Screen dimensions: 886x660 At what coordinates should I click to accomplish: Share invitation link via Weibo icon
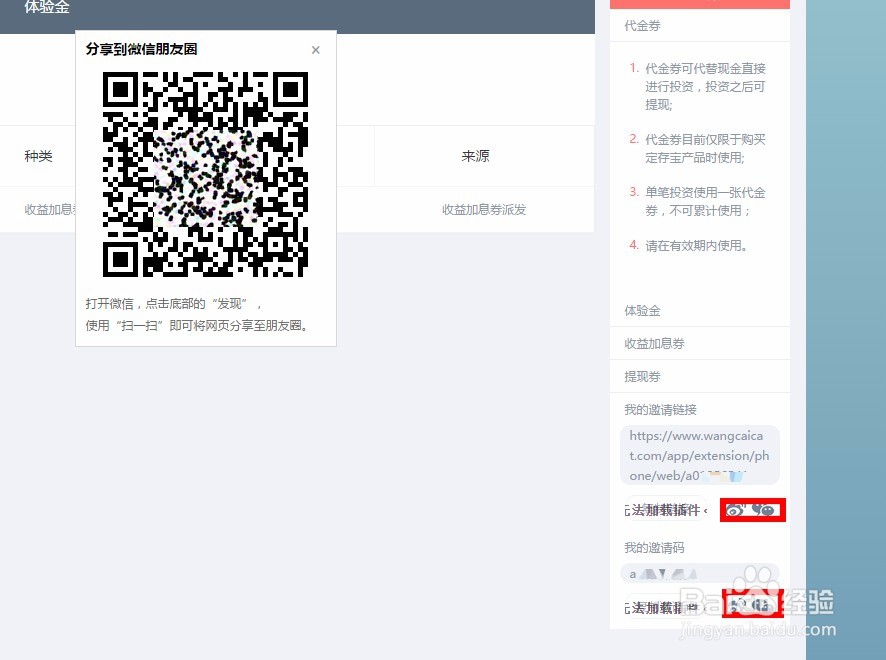735,510
